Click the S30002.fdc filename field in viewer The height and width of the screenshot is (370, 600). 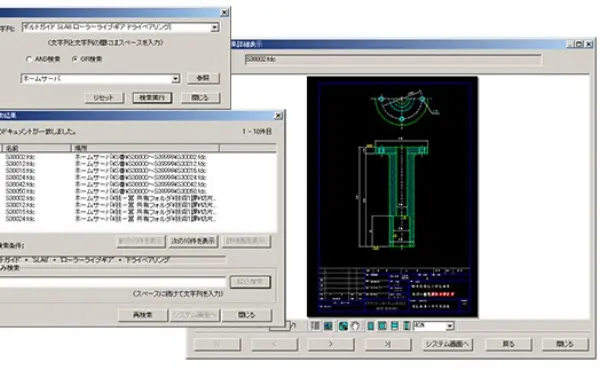coord(393,59)
